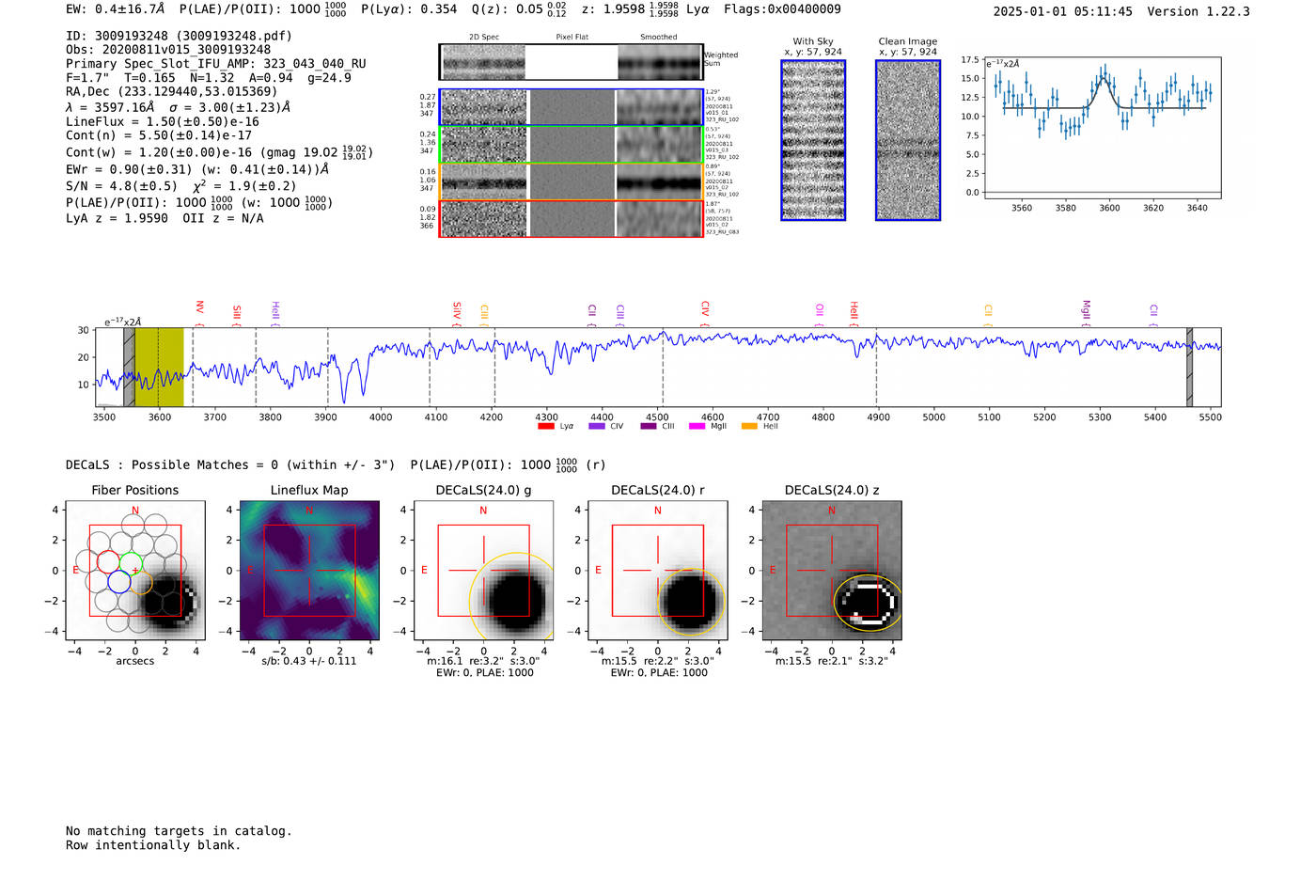Select the DECaLS z-band image

[831, 571]
